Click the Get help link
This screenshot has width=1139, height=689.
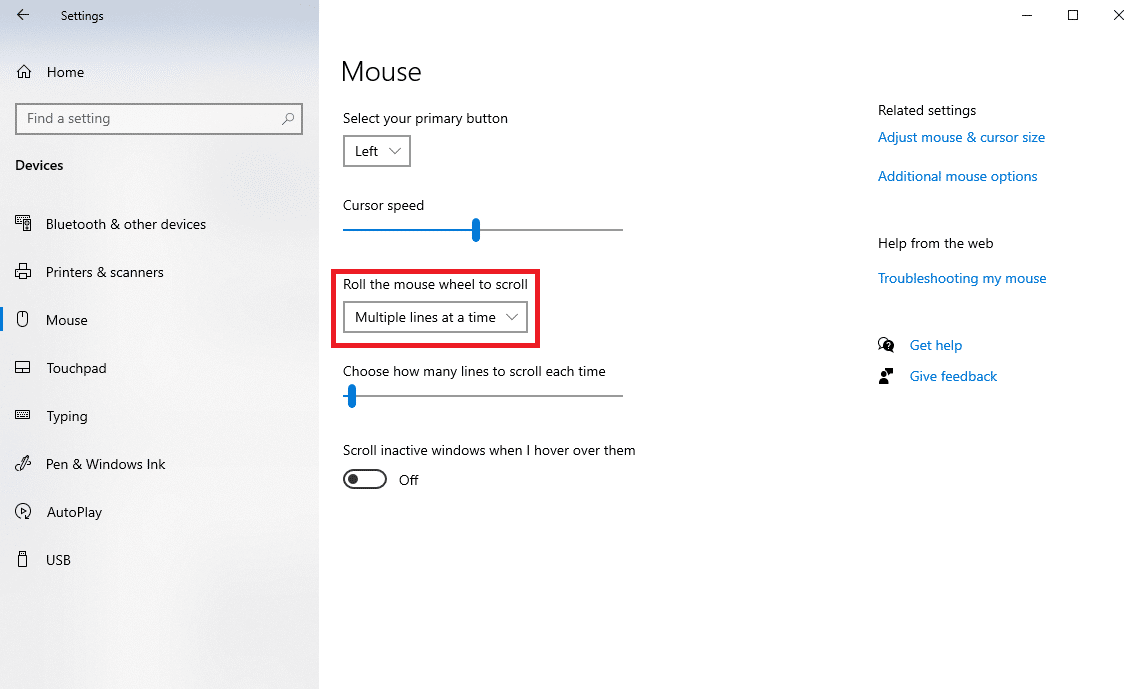click(936, 345)
